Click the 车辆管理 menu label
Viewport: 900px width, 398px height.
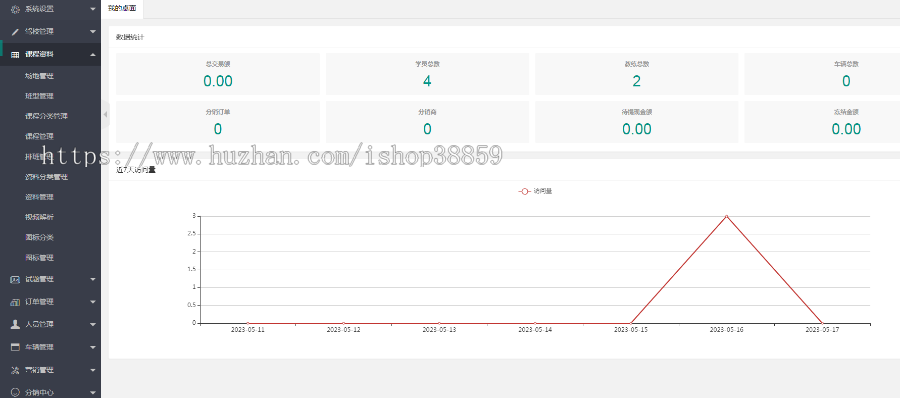tap(40, 347)
